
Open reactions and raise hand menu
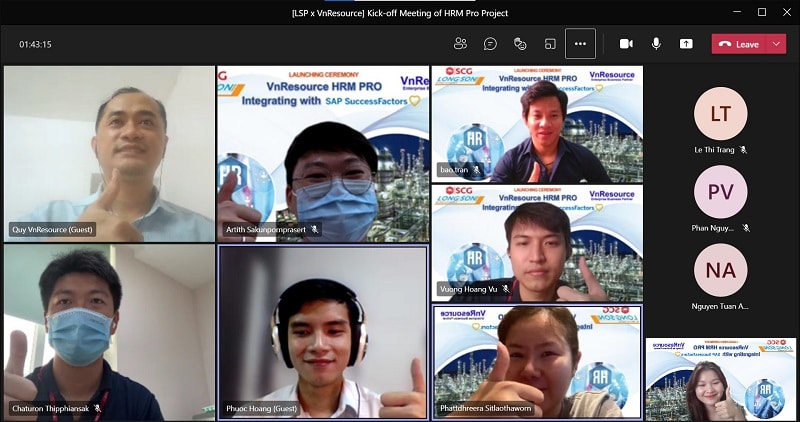tap(520, 44)
